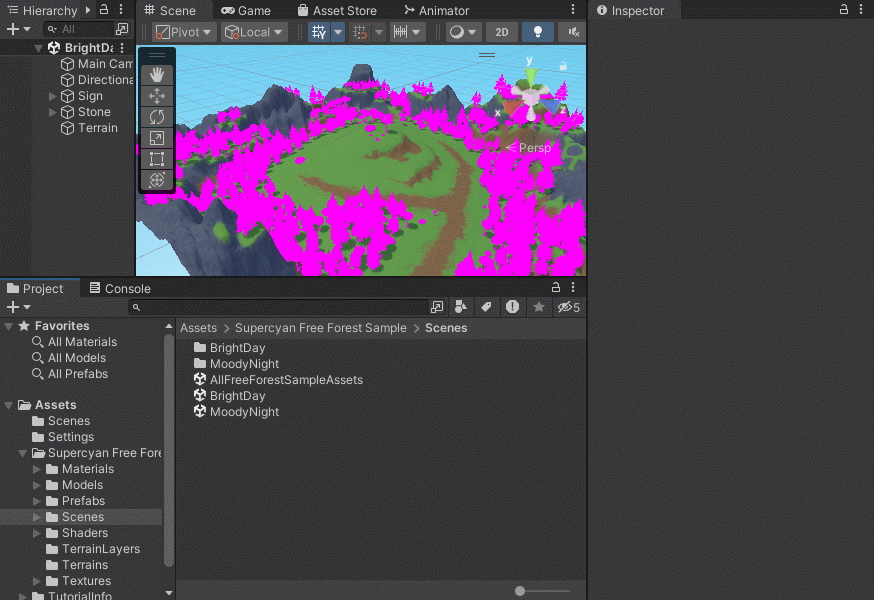Open BrightDay scene context menu dots
Image resolution: width=874 pixels, height=600 pixels.
point(122,48)
